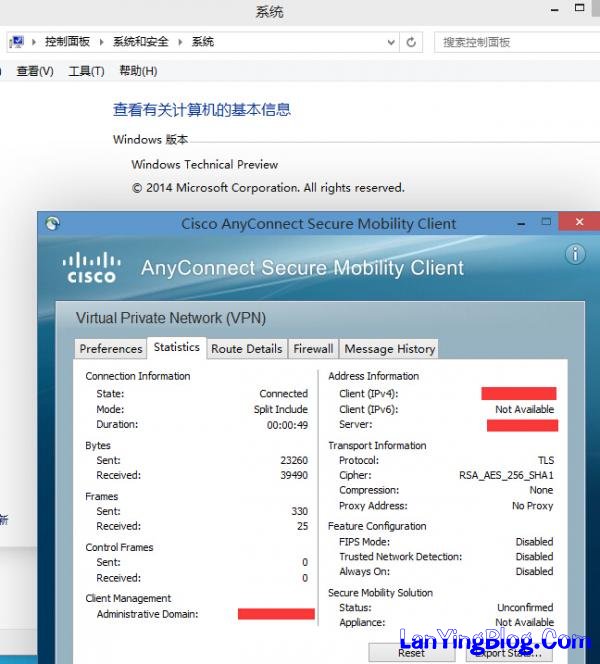600x664 pixels.
Task: Click the Trusted Network Detection Disabled value
Action: click(534, 556)
